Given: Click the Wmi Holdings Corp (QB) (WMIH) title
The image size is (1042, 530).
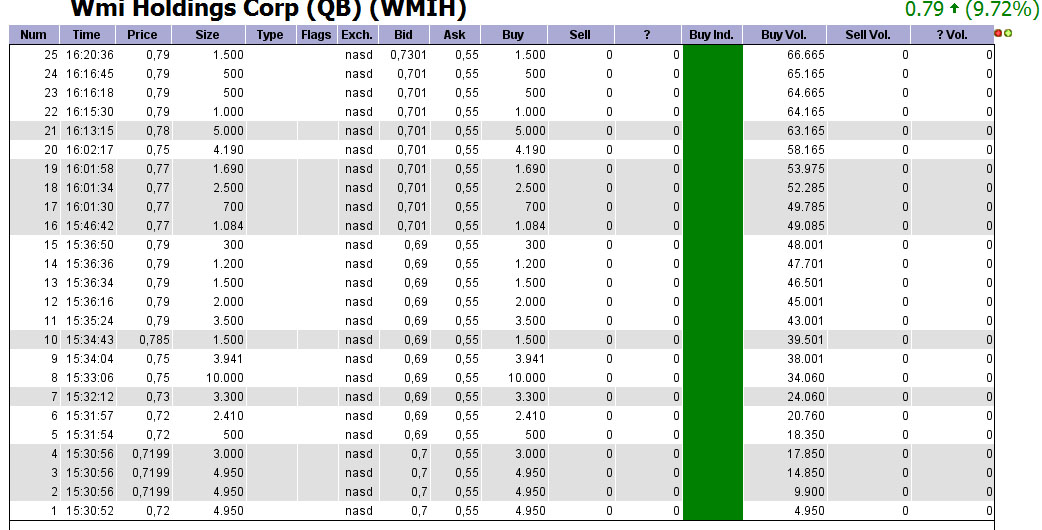Looking at the screenshot, I should pyautogui.click(x=268, y=9).
